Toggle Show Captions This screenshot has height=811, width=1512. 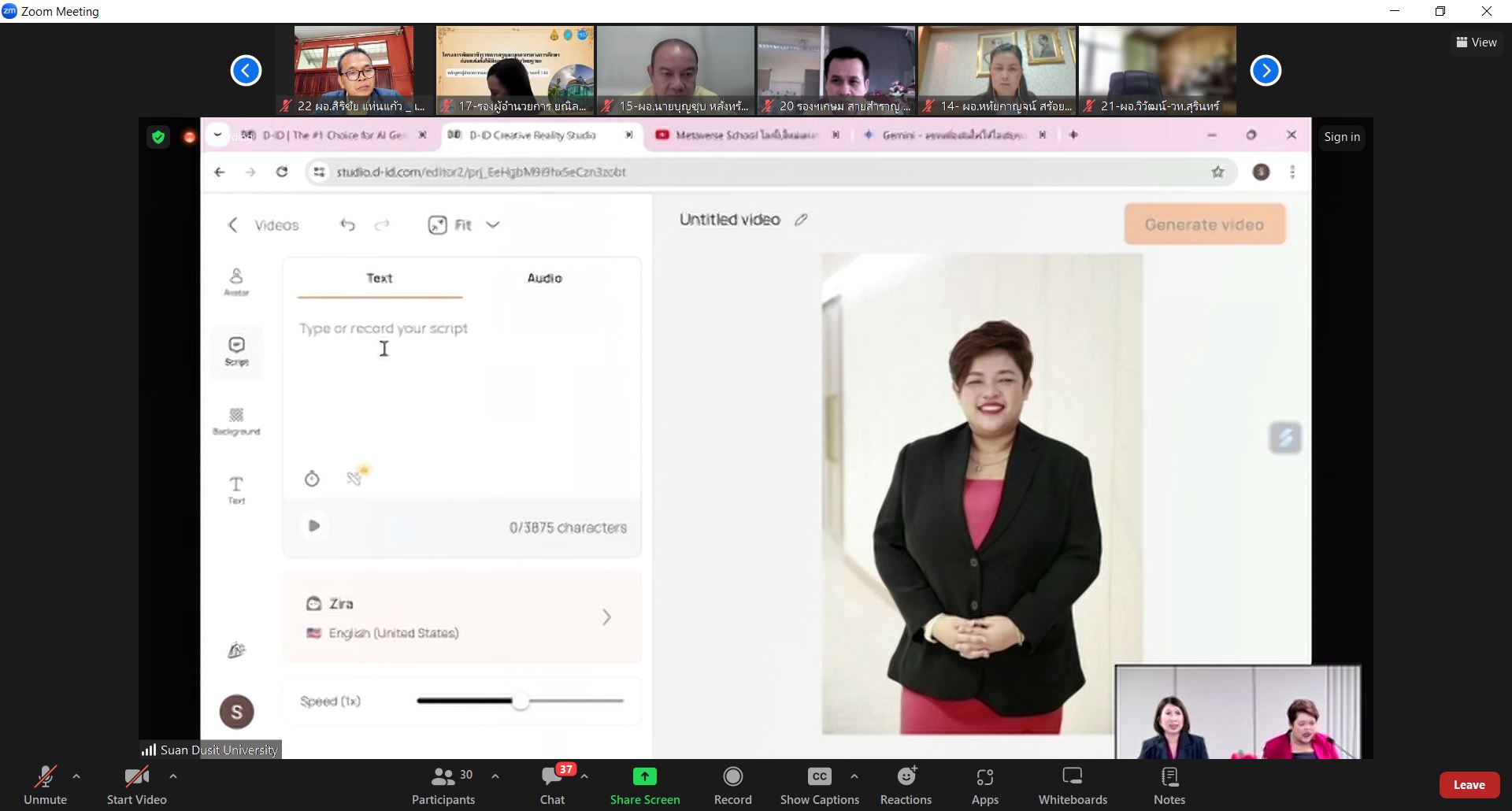tap(819, 786)
